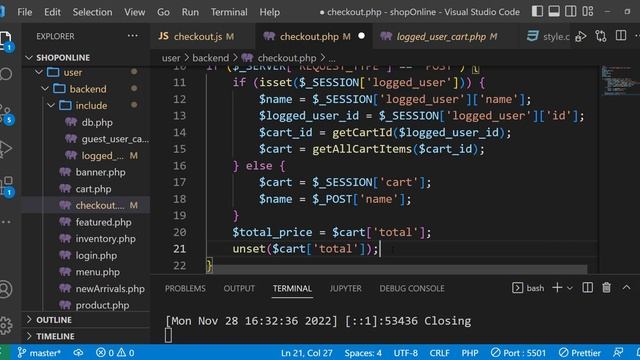Viewport: 640px width, 360px height.
Task: Change indentation via Spaces: 4
Action: (x=363, y=353)
